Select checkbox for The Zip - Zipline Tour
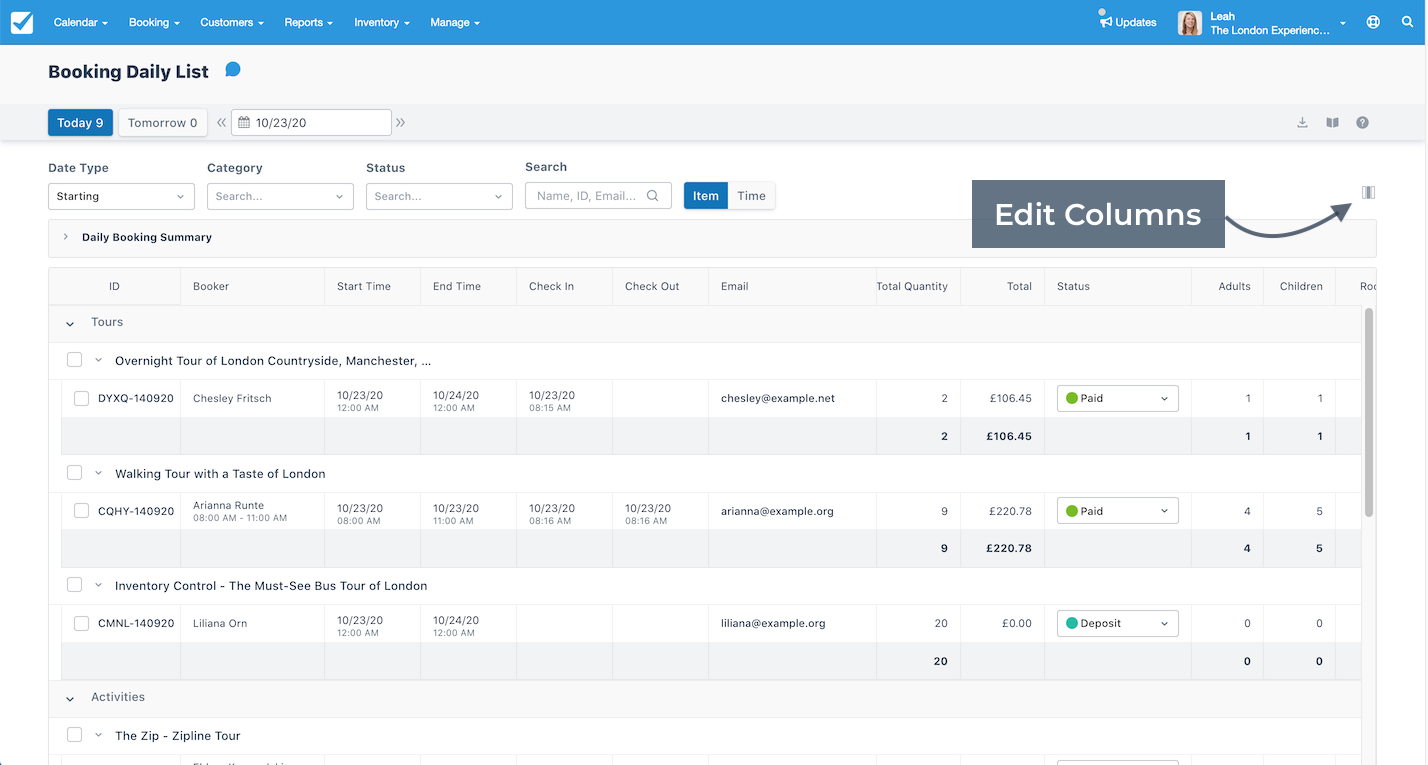 coord(74,735)
